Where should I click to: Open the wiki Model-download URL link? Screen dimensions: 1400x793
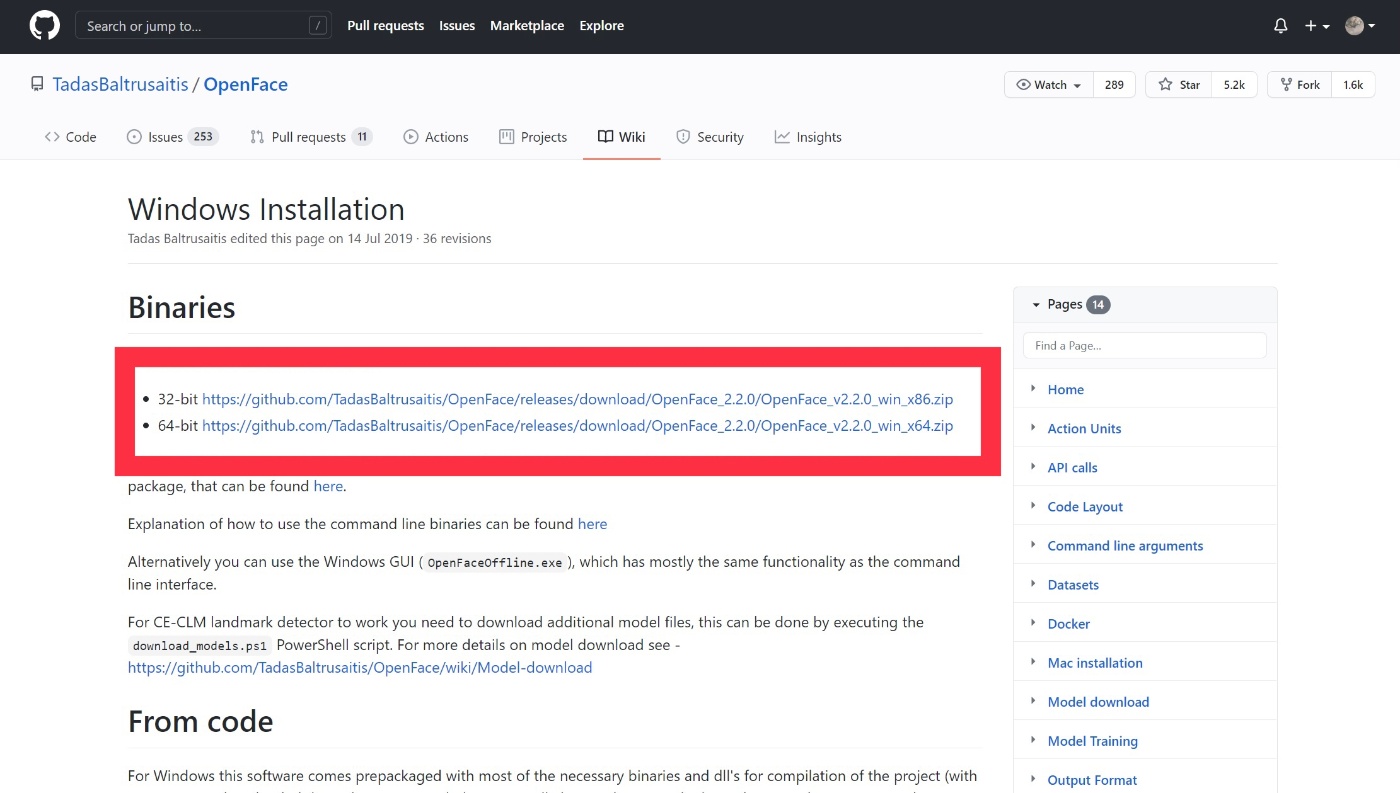click(x=360, y=667)
